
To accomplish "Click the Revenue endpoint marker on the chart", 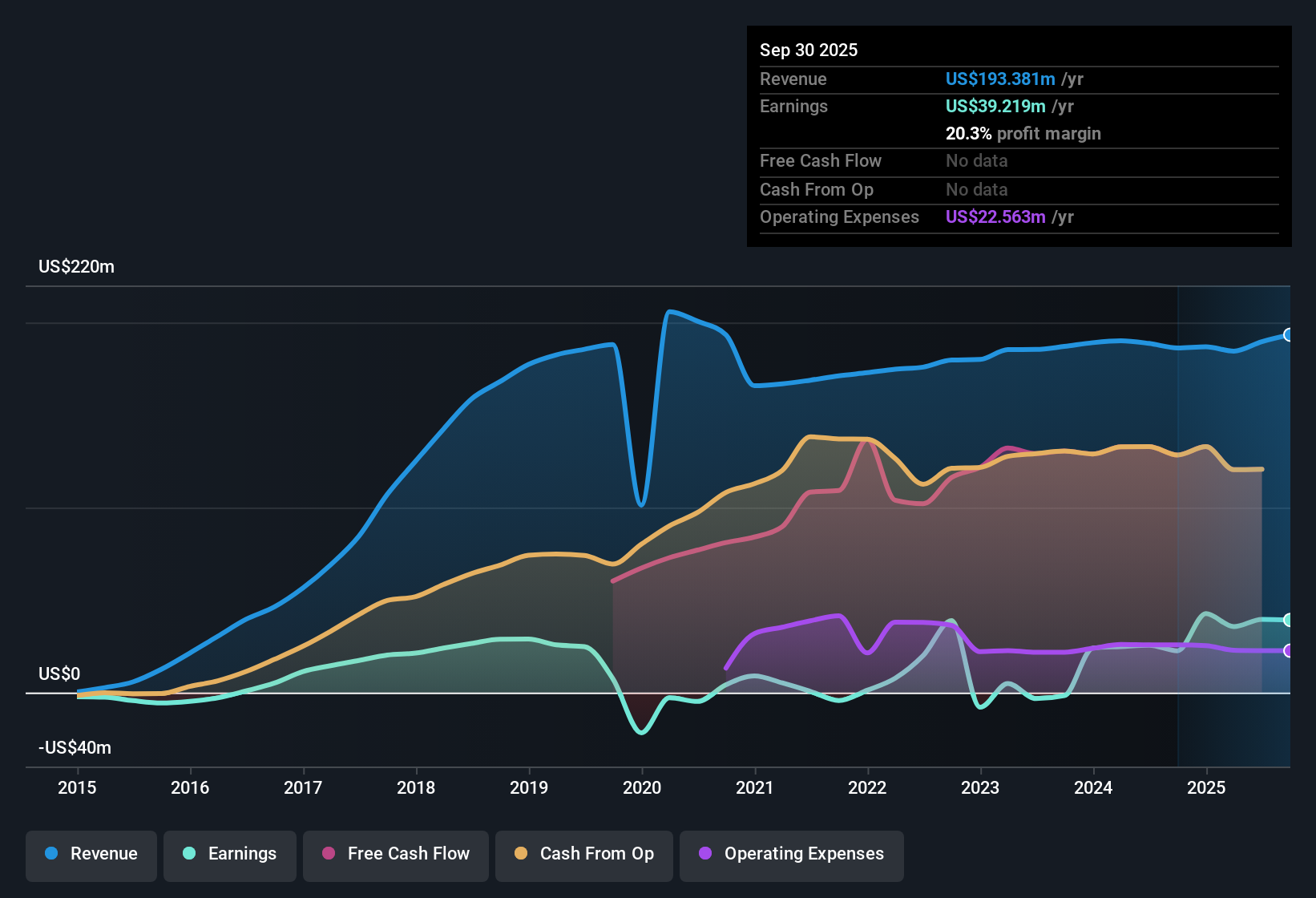I will point(1289,334).
